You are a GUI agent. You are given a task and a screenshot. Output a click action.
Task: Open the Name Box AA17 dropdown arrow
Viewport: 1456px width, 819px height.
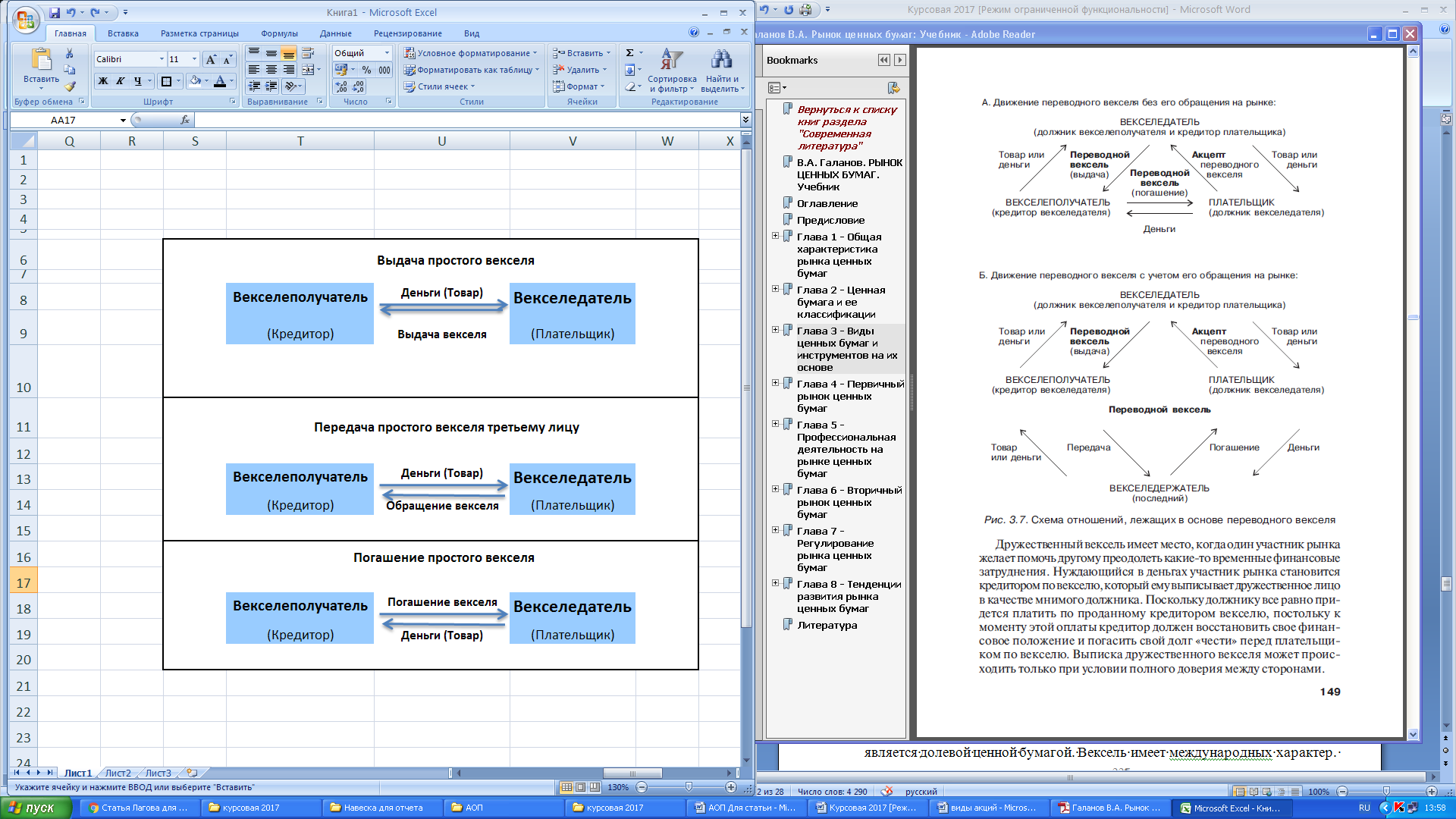[x=123, y=121]
